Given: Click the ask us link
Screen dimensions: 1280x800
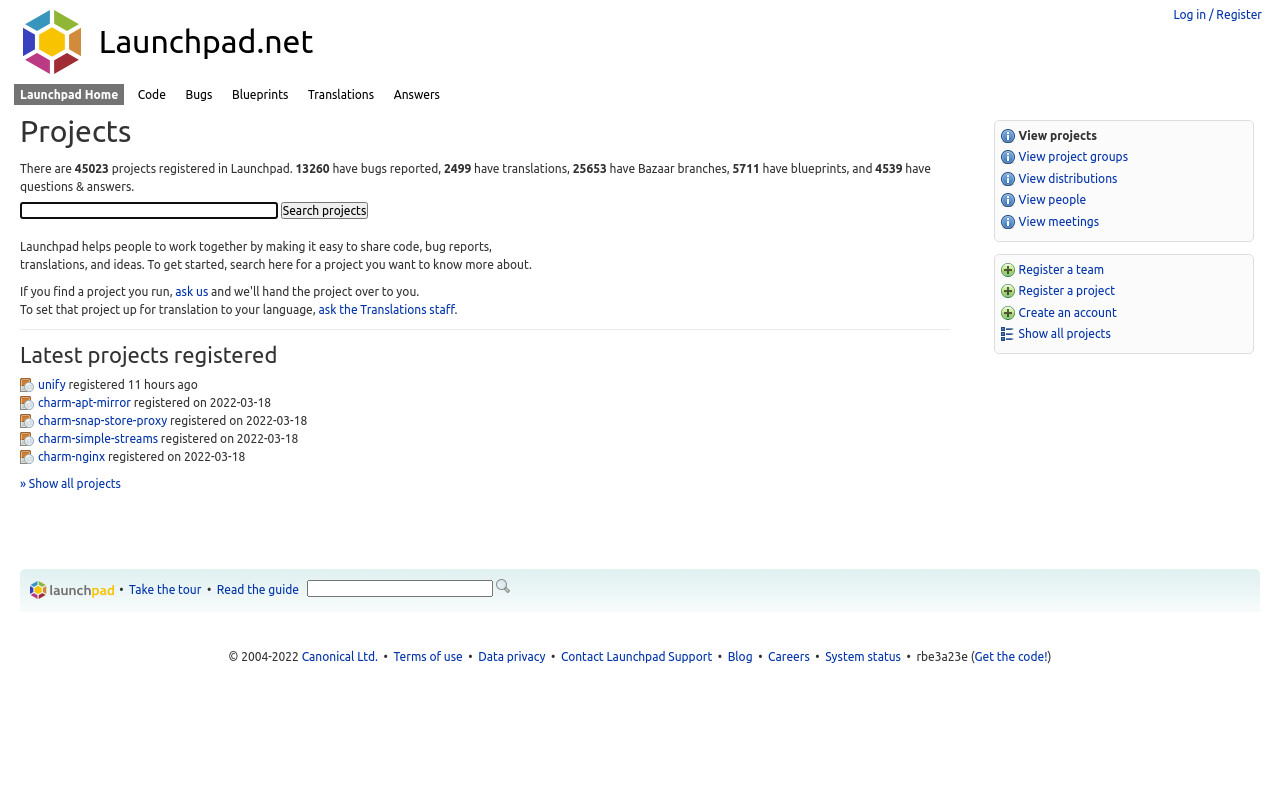Looking at the screenshot, I should coord(192,292).
